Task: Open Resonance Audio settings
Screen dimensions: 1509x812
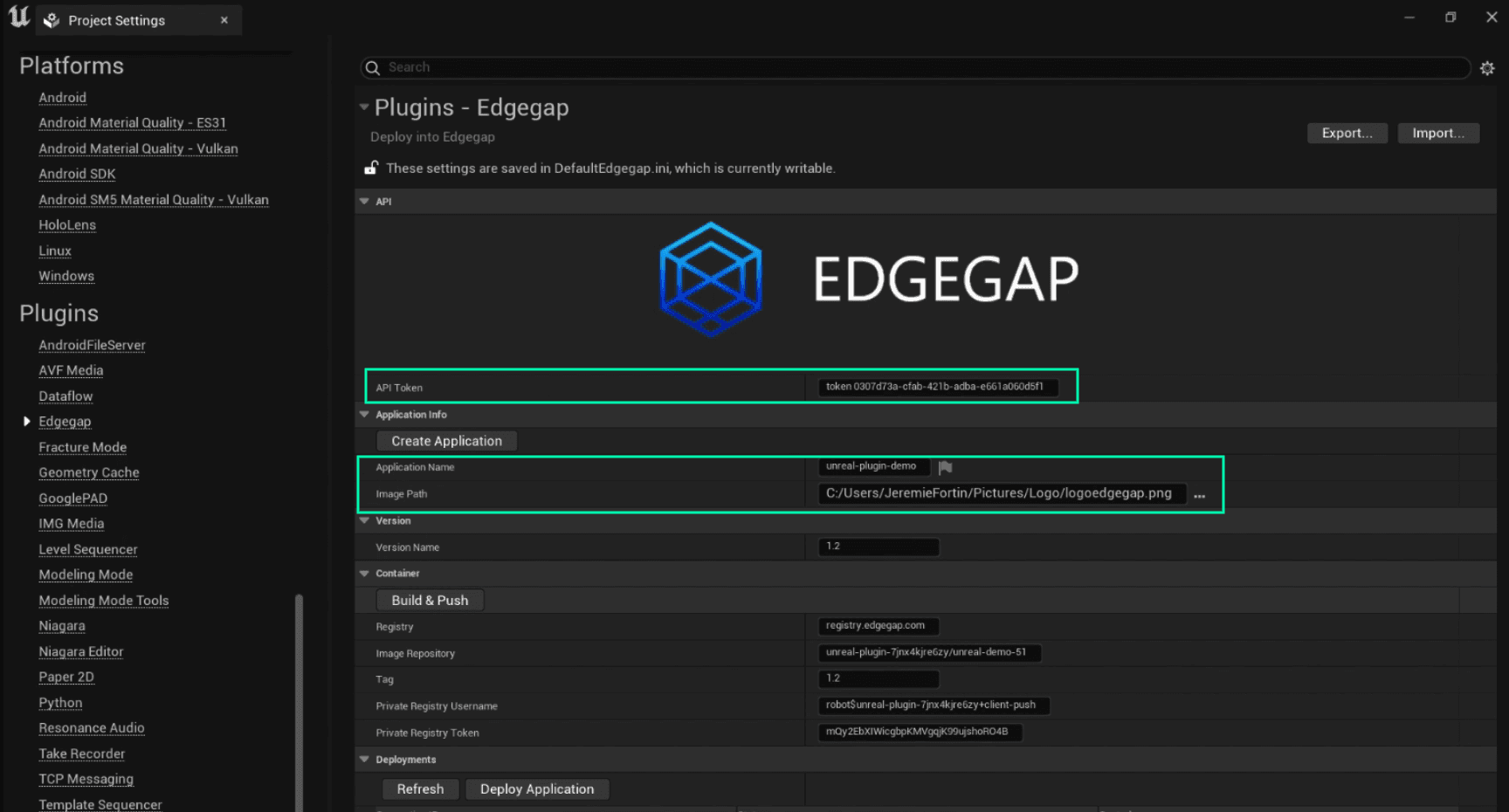Action: 92,728
